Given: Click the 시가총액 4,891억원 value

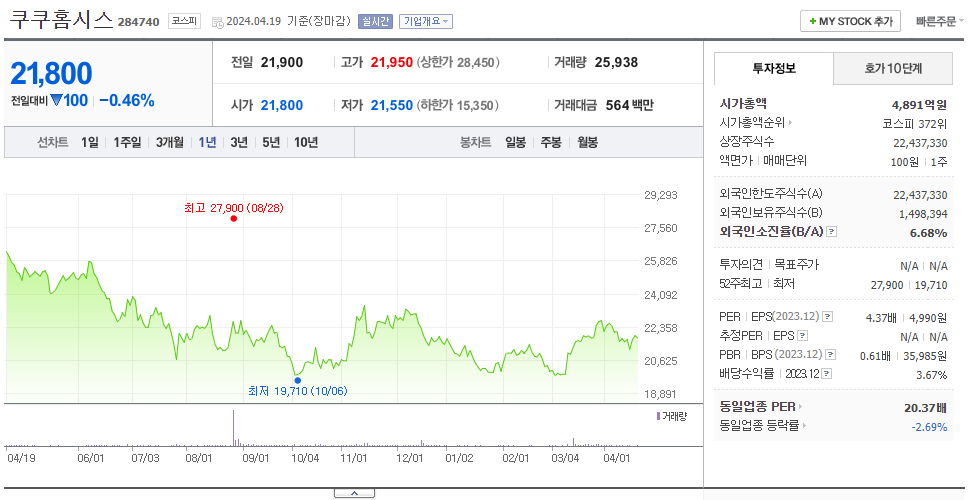Looking at the screenshot, I should tap(919, 104).
